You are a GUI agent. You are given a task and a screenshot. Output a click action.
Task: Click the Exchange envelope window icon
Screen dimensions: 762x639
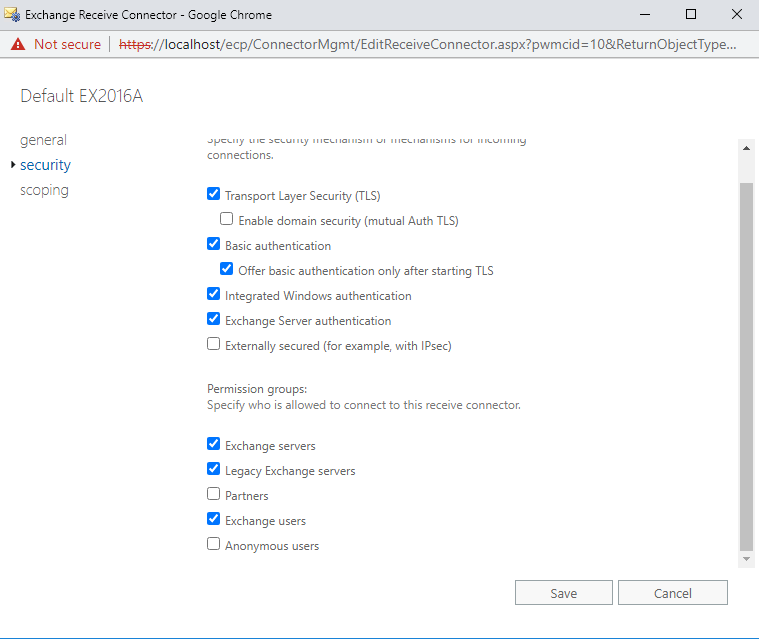click(x=12, y=15)
